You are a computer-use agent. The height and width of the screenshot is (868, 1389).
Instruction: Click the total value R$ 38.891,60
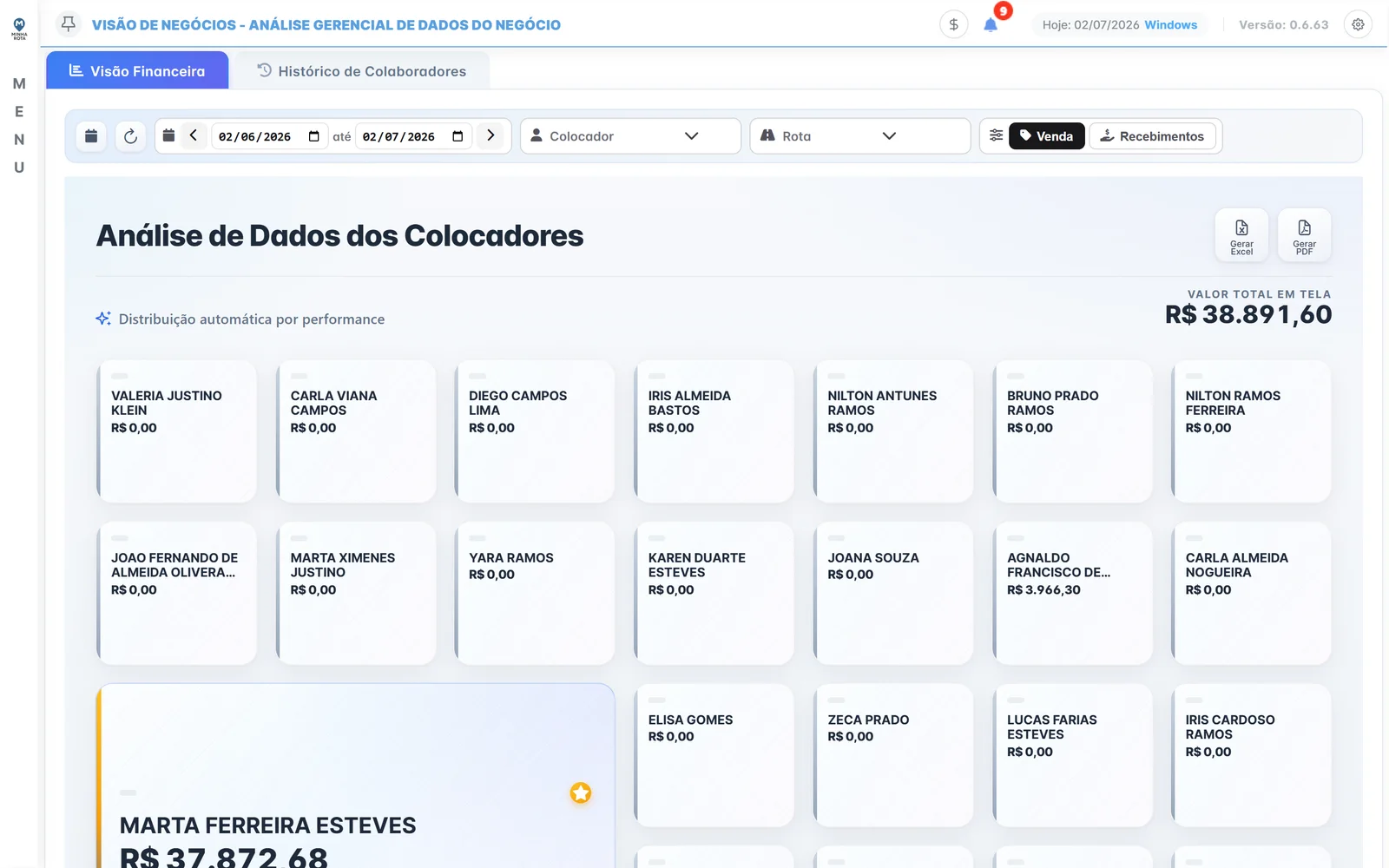(1248, 314)
